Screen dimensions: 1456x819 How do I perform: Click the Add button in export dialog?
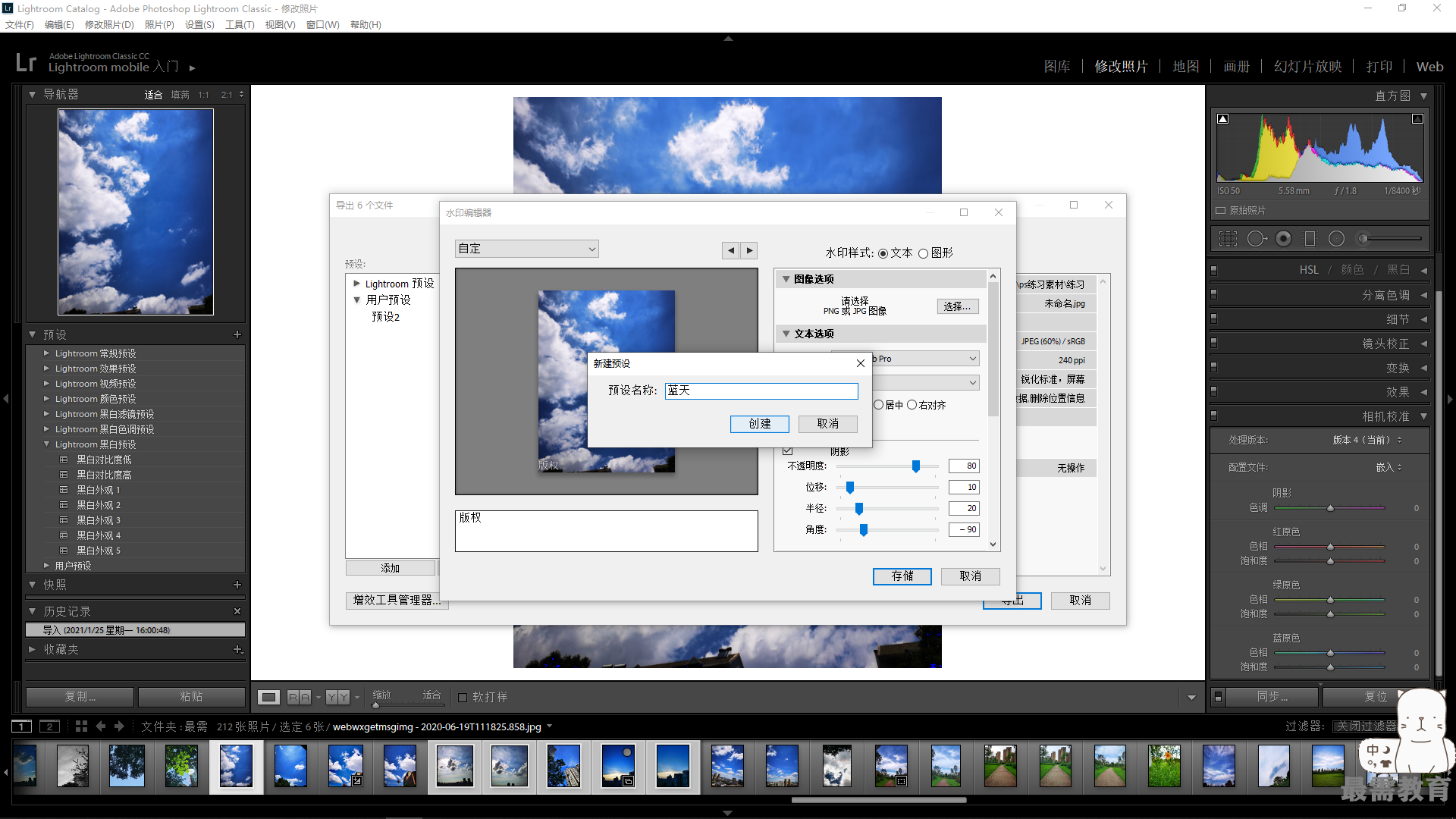click(x=391, y=568)
